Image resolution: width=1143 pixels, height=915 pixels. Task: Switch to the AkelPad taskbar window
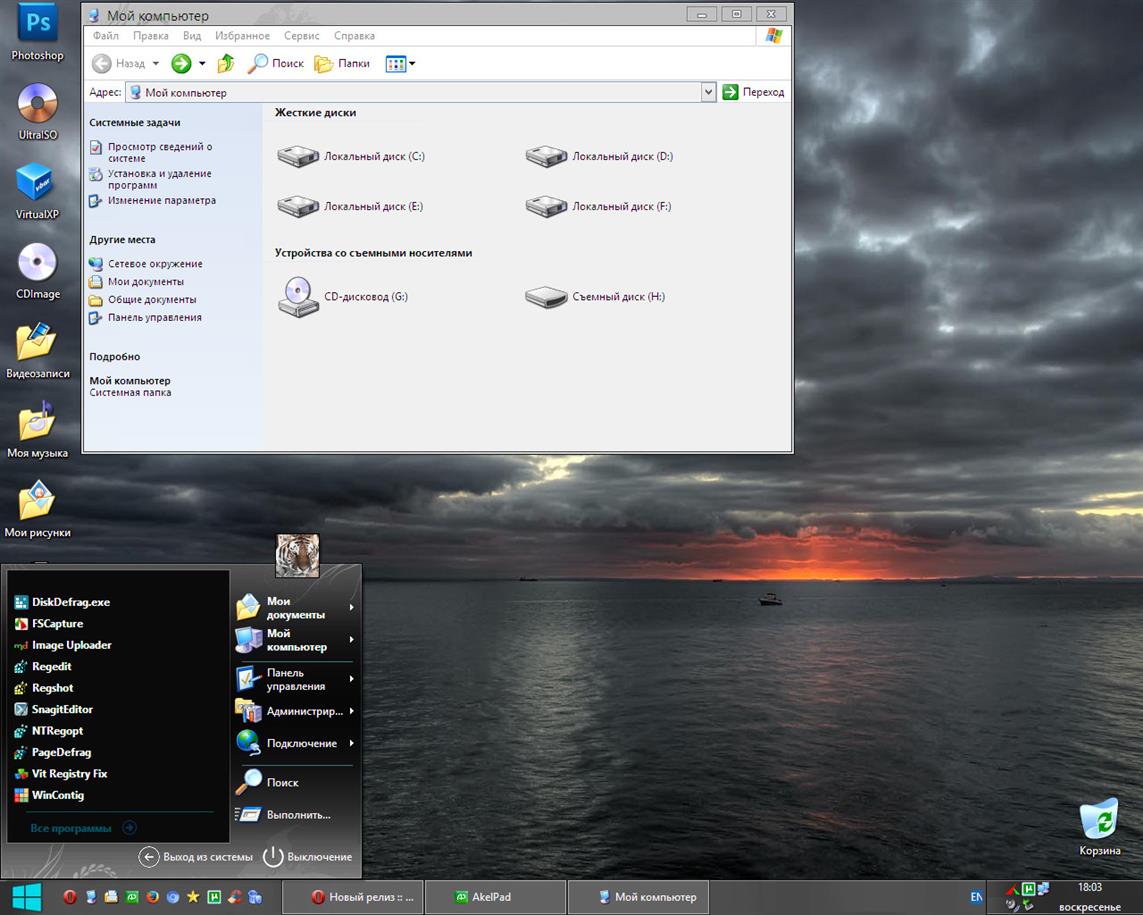495,897
